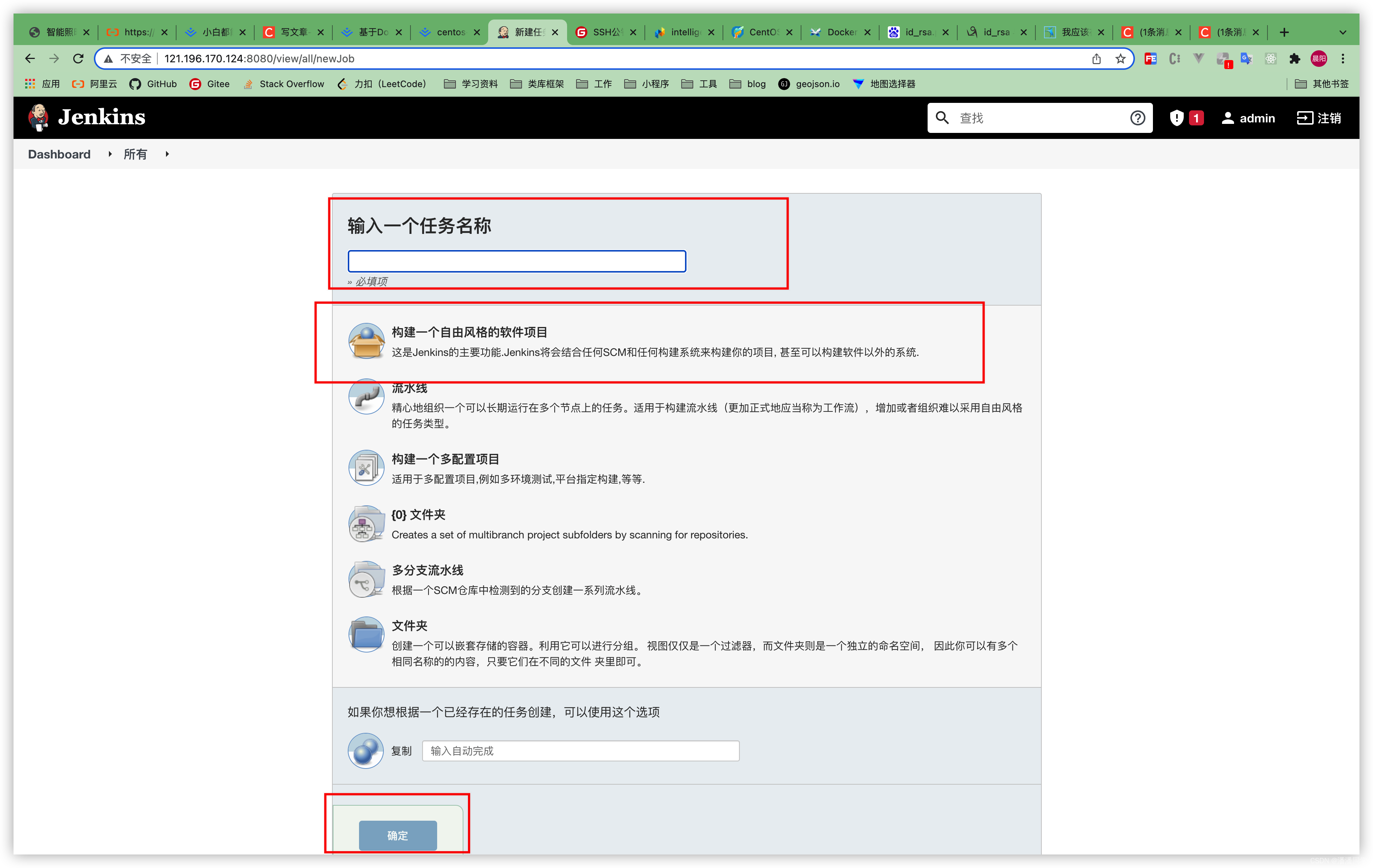Click the Jenkins 查找 search box
1373x868 pixels.
coord(1040,118)
